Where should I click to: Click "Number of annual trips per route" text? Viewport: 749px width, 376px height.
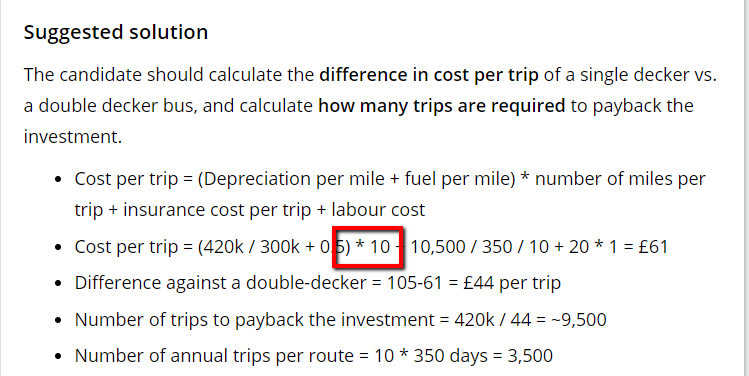point(214,356)
